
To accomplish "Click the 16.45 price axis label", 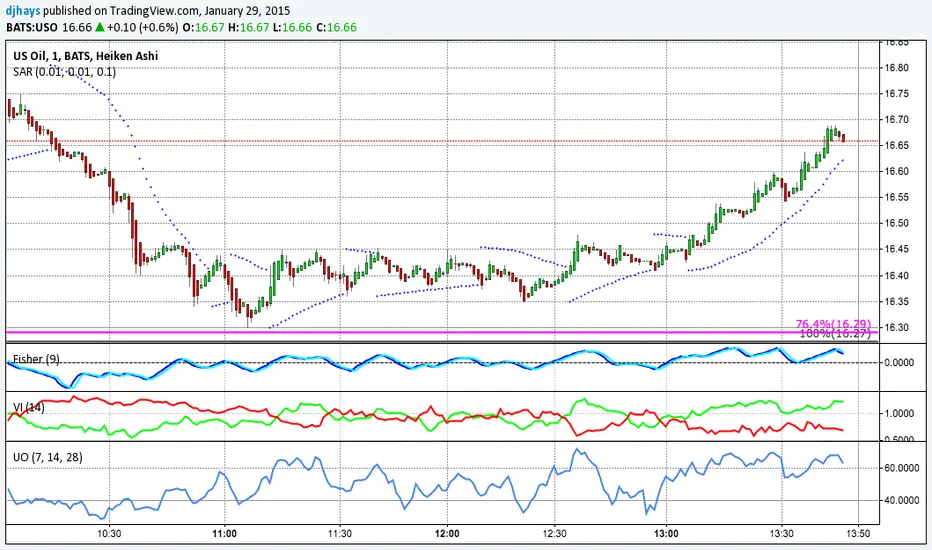I will (x=896, y=249).
